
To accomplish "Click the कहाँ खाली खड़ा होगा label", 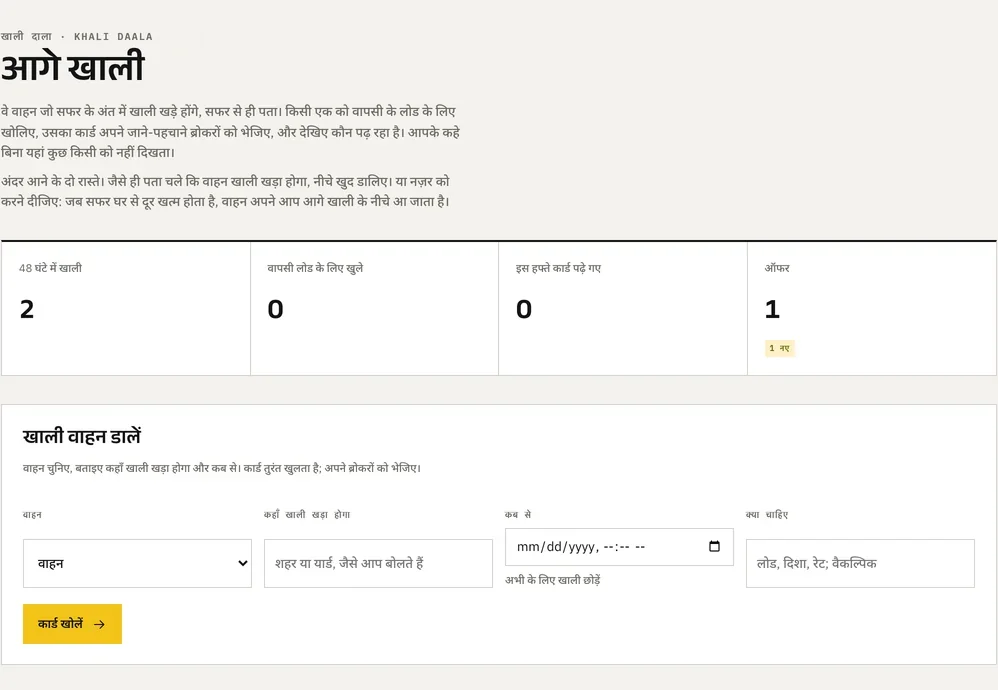I will (x=307, y=514).
